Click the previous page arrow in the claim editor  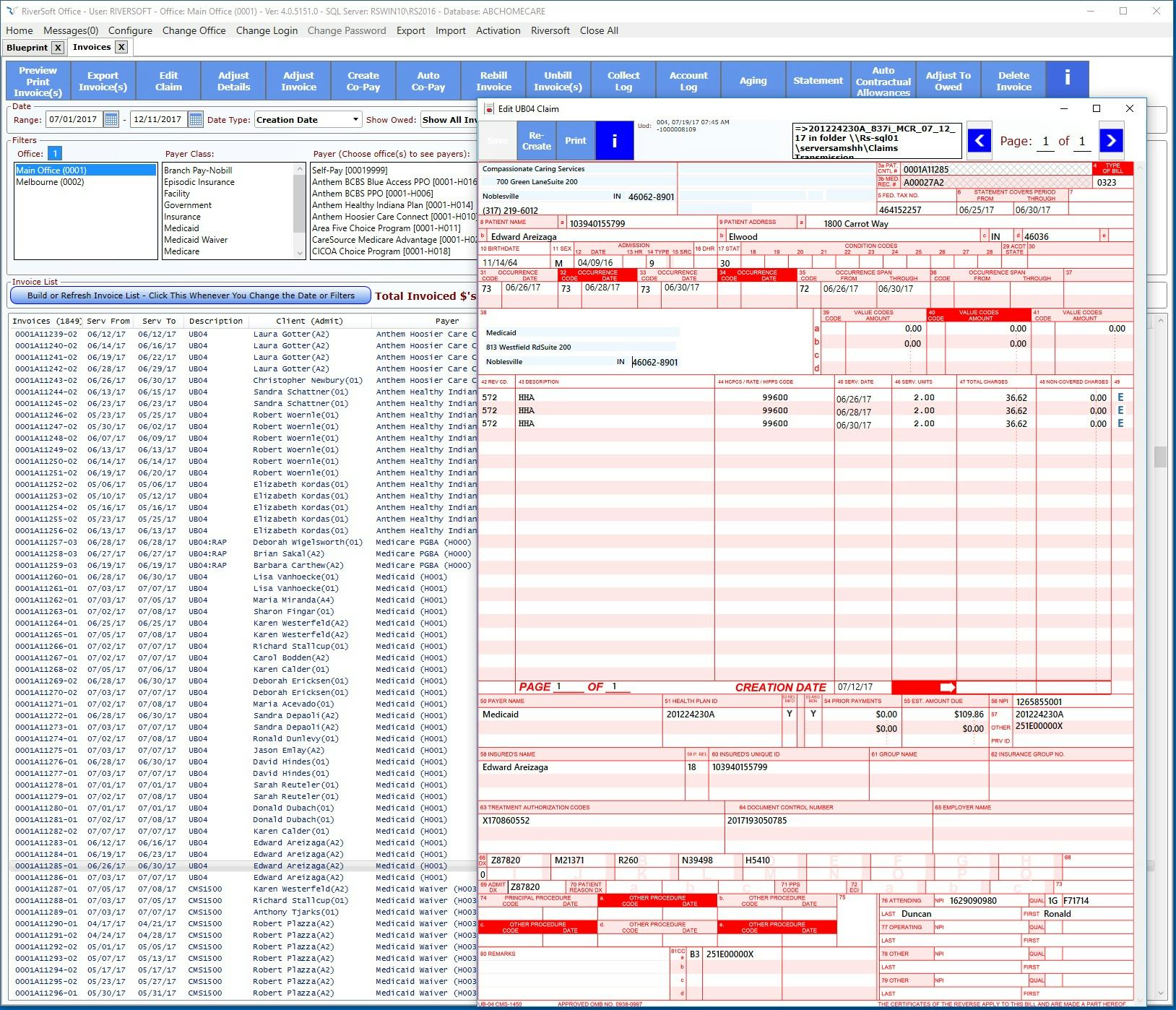click(x=979, y=141)
